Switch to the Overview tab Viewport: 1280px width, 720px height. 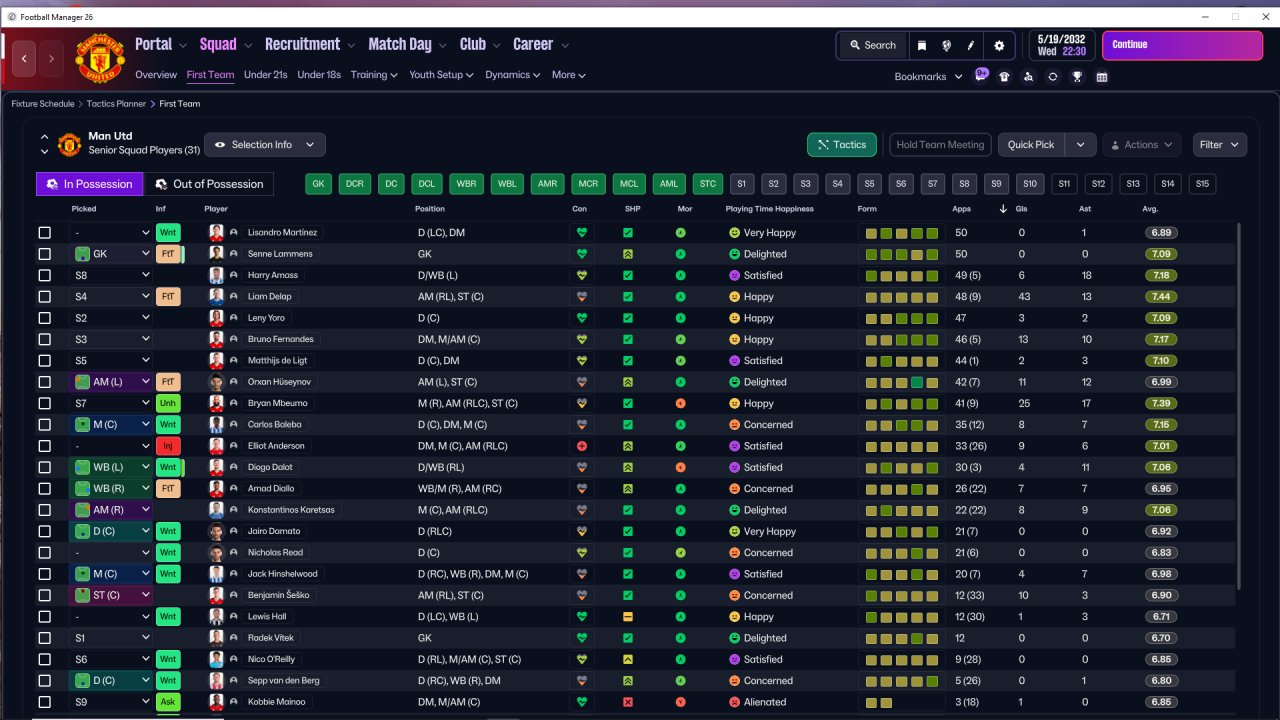click(156, 75)
